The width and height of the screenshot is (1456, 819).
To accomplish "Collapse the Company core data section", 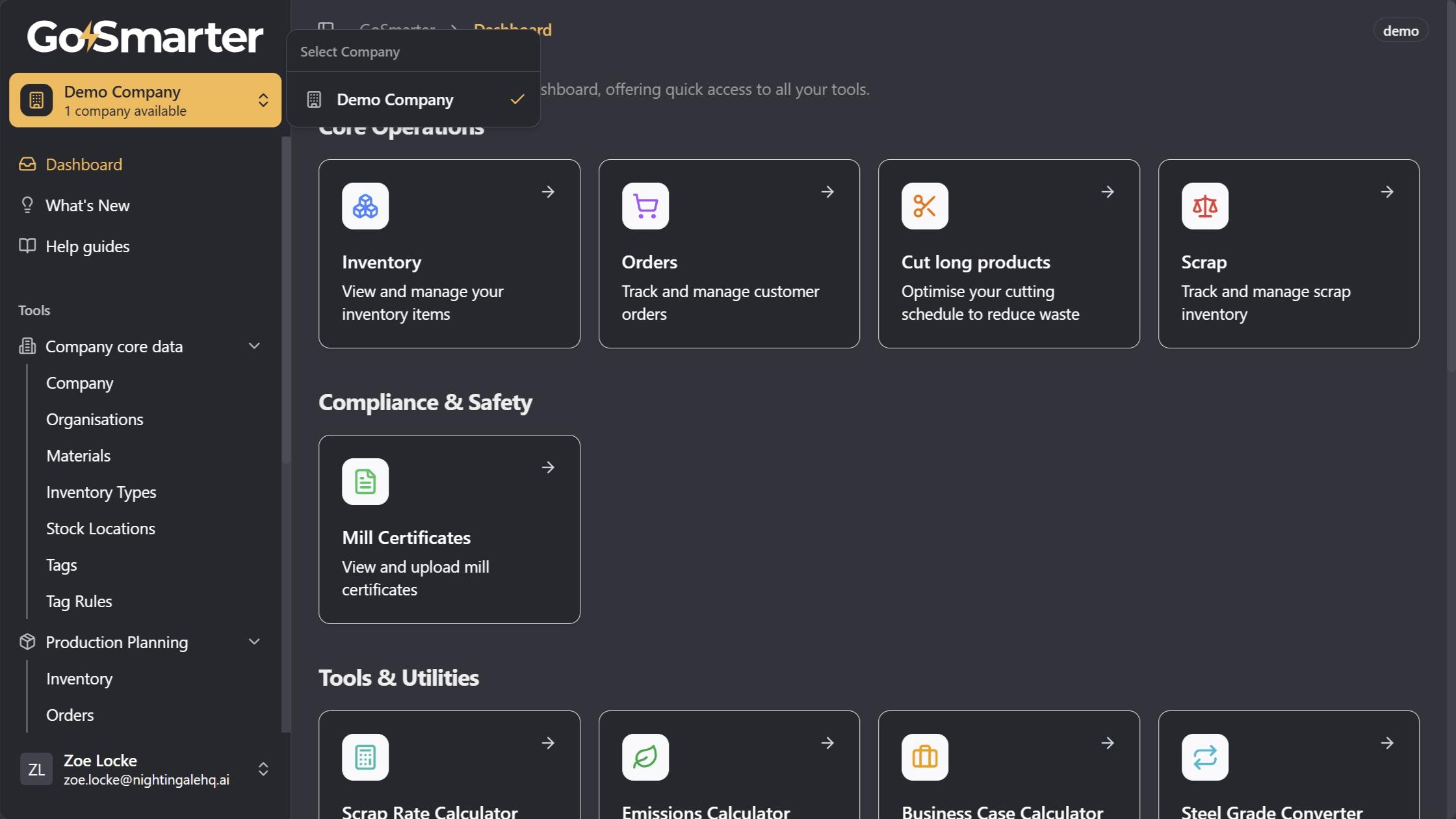I will pyautogui.click(x=254, y=346).
